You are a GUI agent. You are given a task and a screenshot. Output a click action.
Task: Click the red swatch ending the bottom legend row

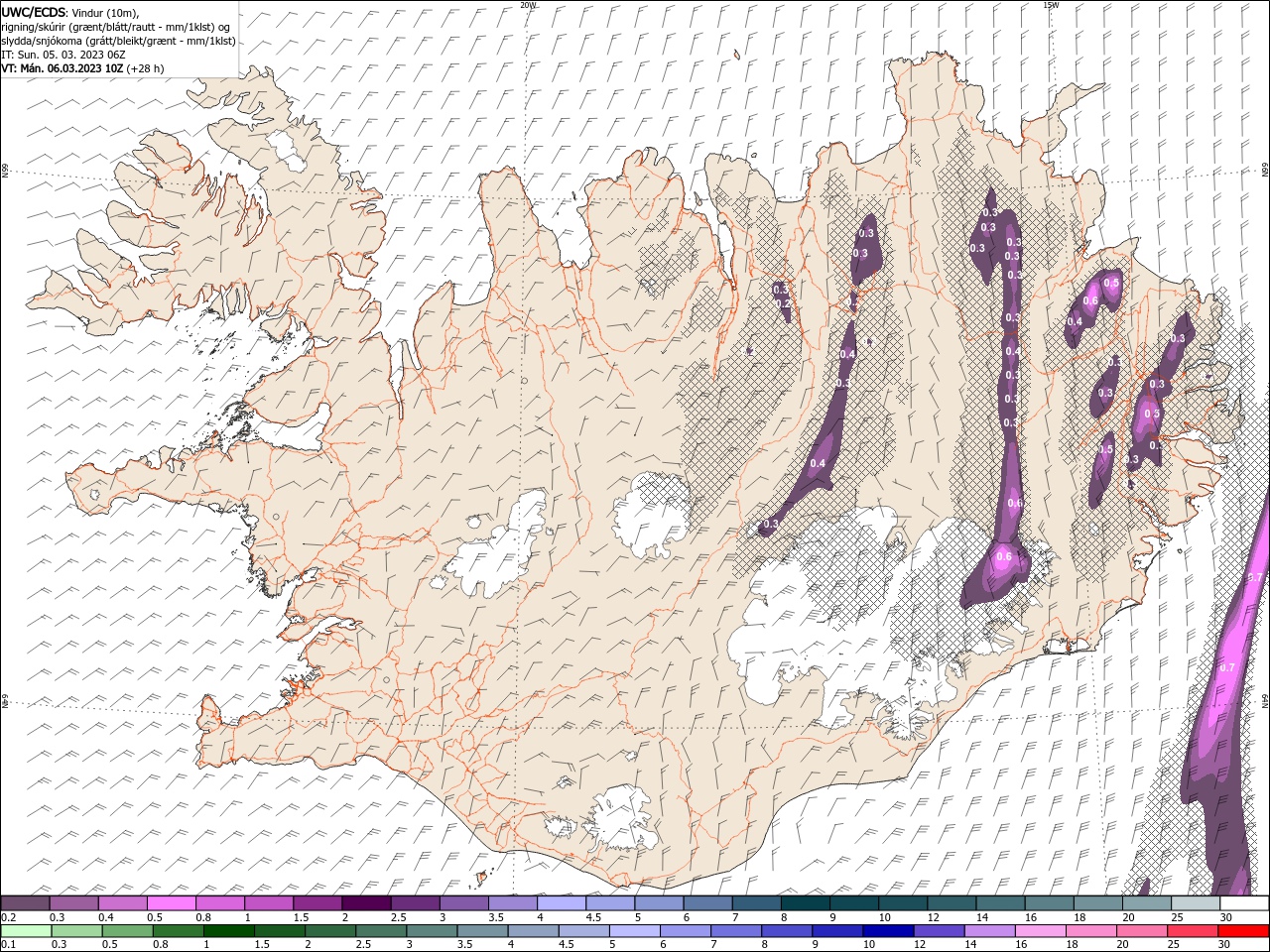click(1243, 931)
